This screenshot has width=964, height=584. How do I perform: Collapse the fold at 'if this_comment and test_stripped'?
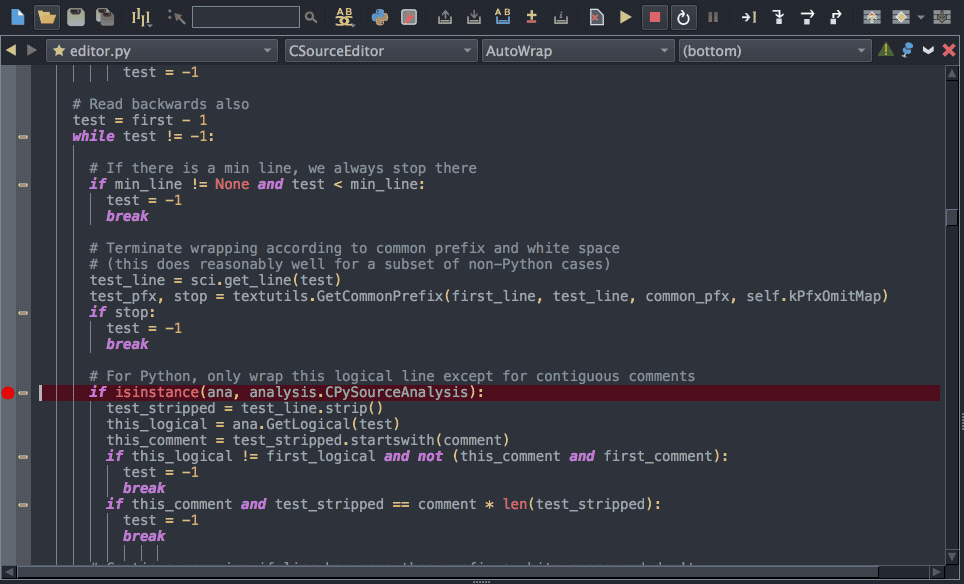23,505
